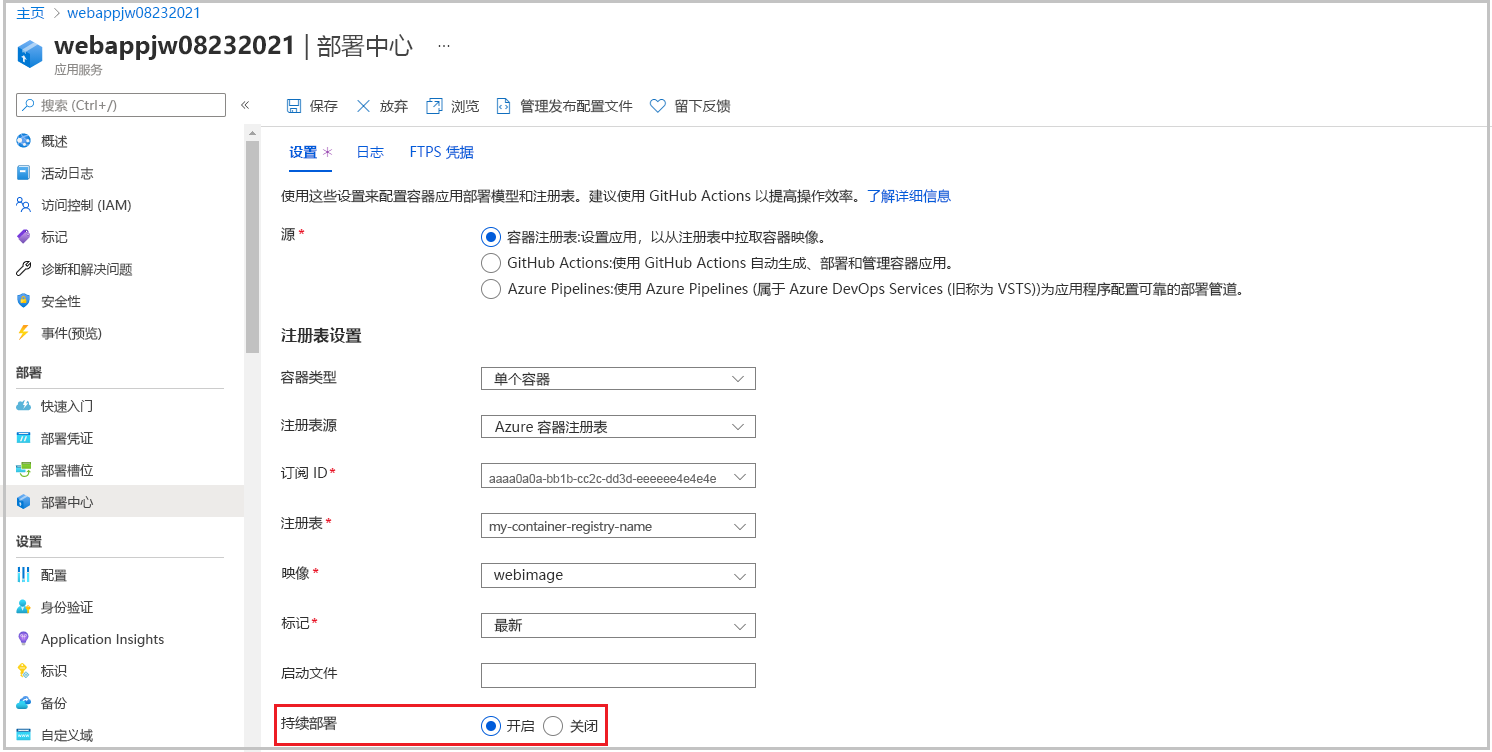
Task: Select the 容器注册表 source radio button
Action: coord(490,237)
